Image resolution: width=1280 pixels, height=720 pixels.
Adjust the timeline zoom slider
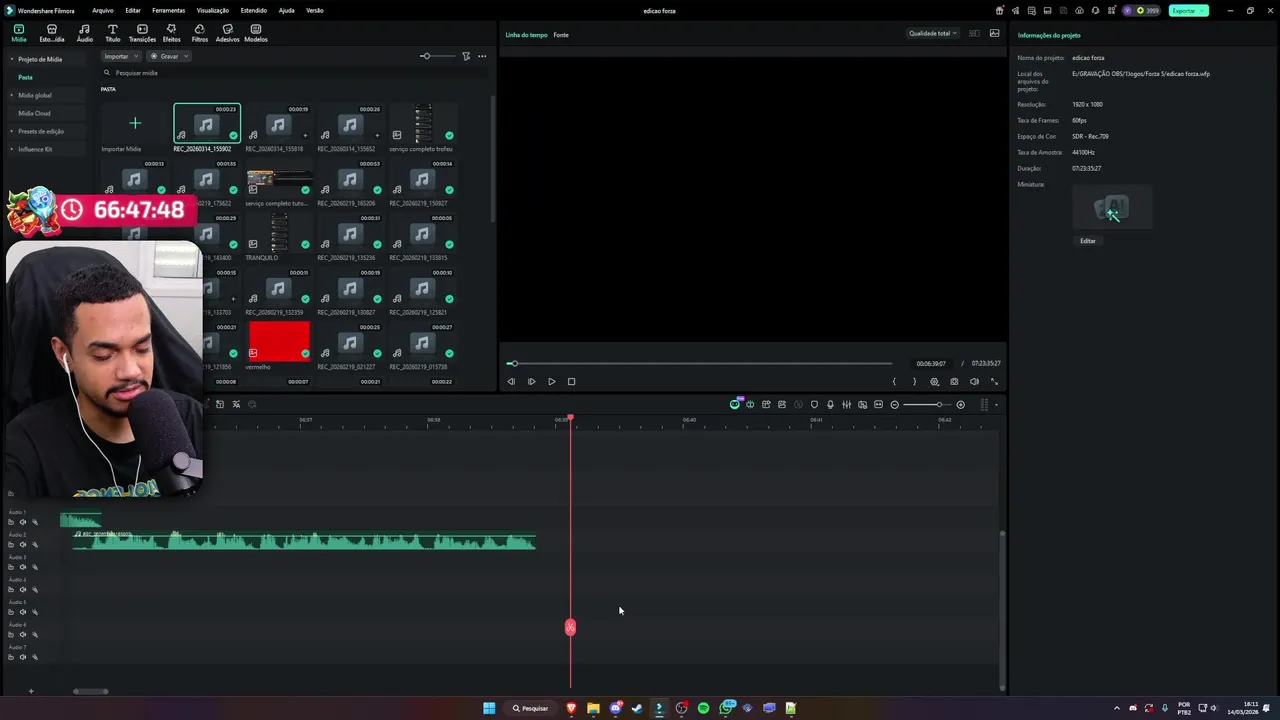tap(927, 404)
